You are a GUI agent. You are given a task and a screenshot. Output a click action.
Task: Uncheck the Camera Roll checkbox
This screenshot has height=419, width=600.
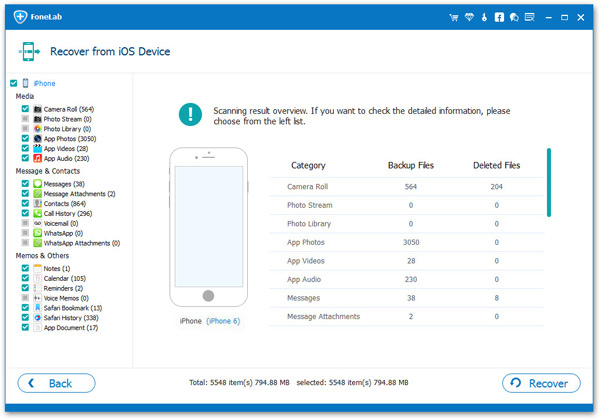tap(25, 109)
